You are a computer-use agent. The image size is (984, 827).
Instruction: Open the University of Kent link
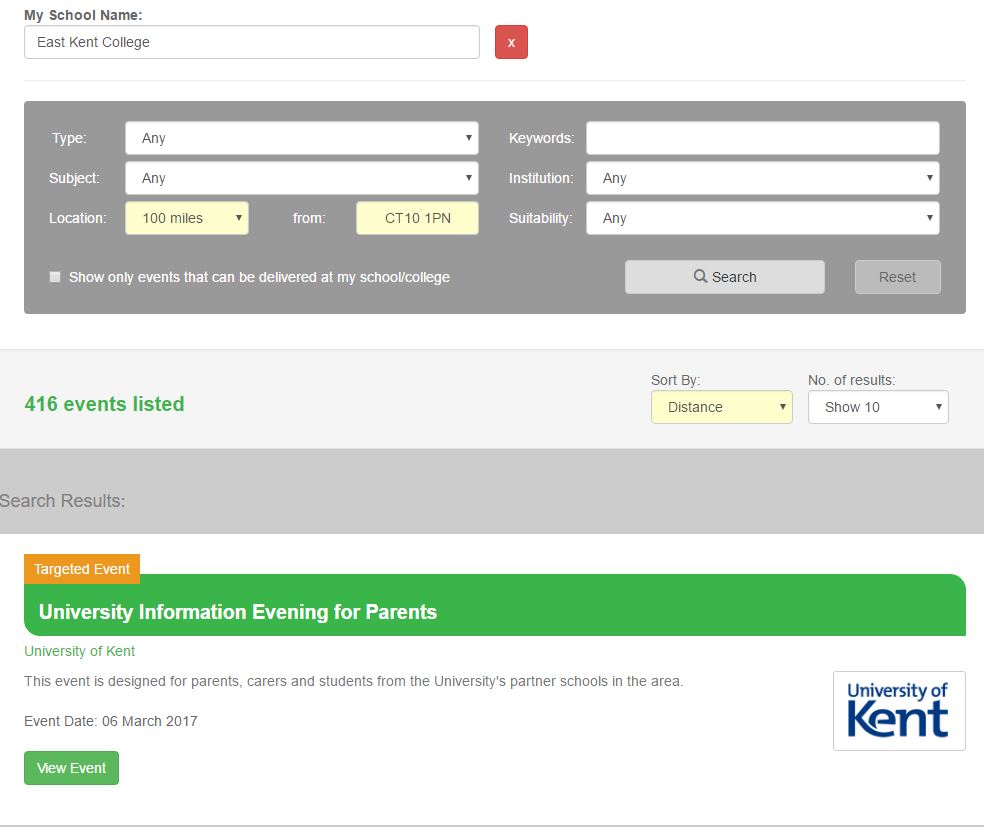pyautogui.click(x=79, y=651)
